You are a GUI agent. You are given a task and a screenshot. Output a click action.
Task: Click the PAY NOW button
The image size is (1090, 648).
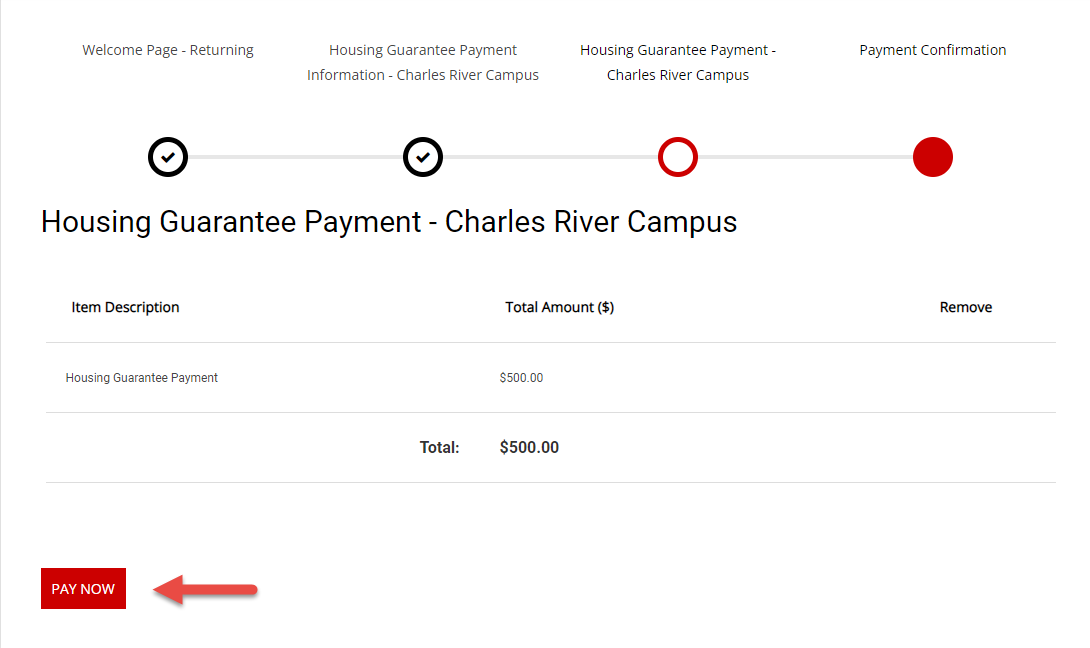coord(83,589)
